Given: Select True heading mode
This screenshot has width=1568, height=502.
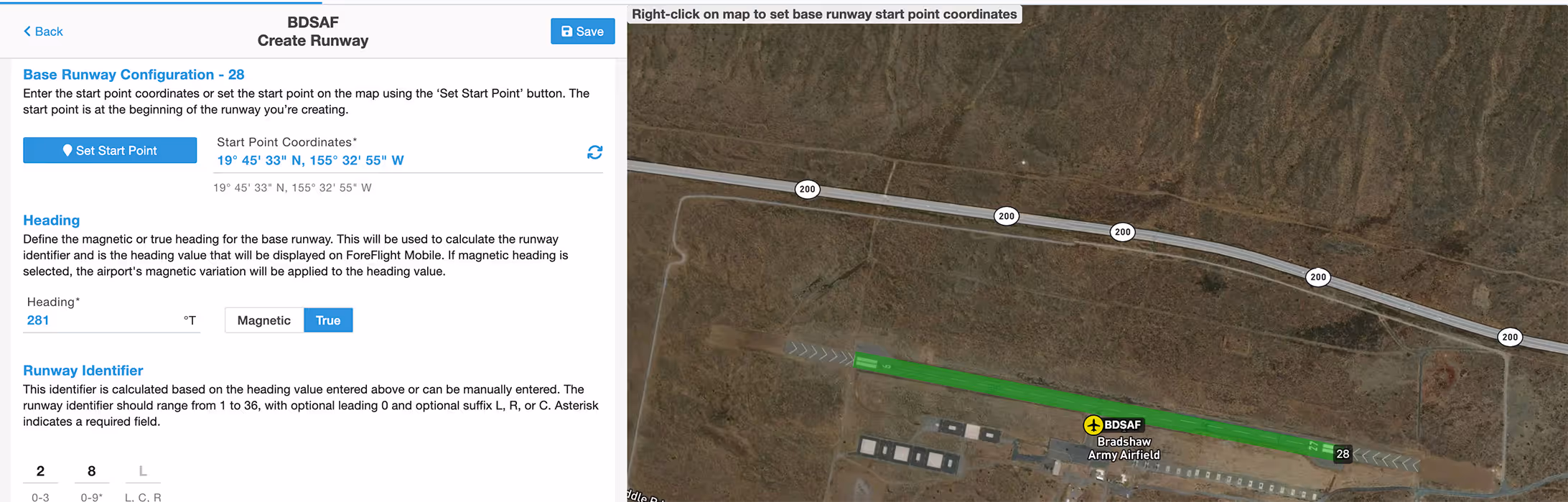Looking at the screenshot, I should click(x=328, y=320).
